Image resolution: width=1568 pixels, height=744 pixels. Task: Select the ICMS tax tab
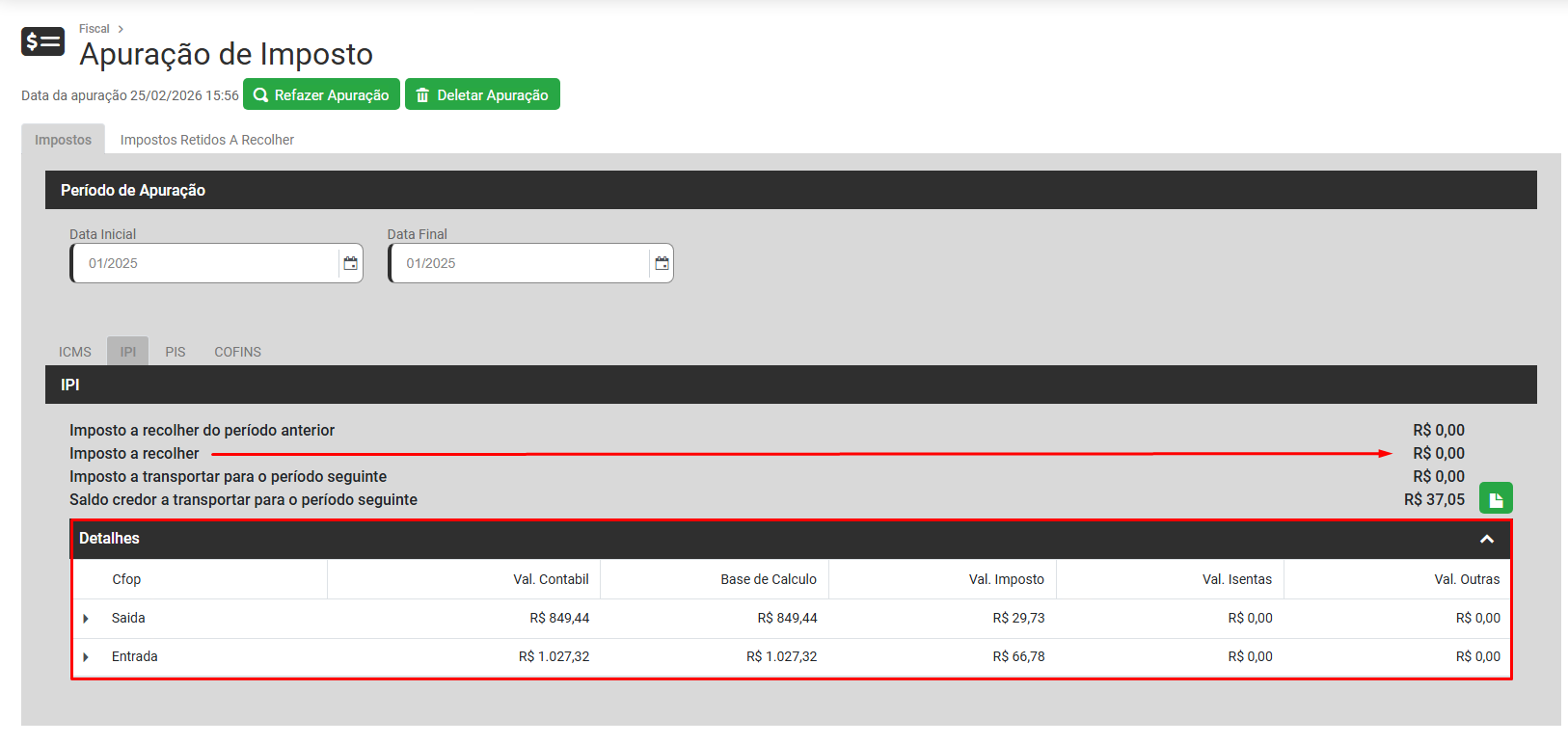[x=74, y=352]
